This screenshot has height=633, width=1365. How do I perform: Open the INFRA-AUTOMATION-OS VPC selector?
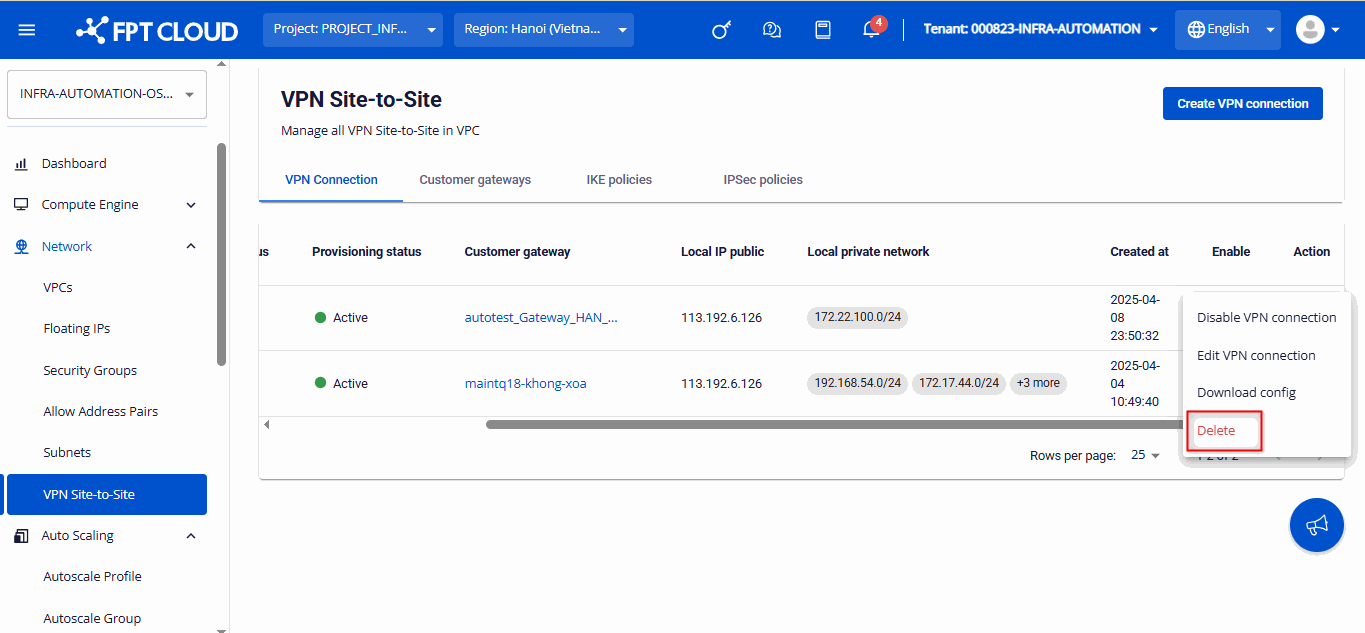pyautogui.click(x=107, y=94)
